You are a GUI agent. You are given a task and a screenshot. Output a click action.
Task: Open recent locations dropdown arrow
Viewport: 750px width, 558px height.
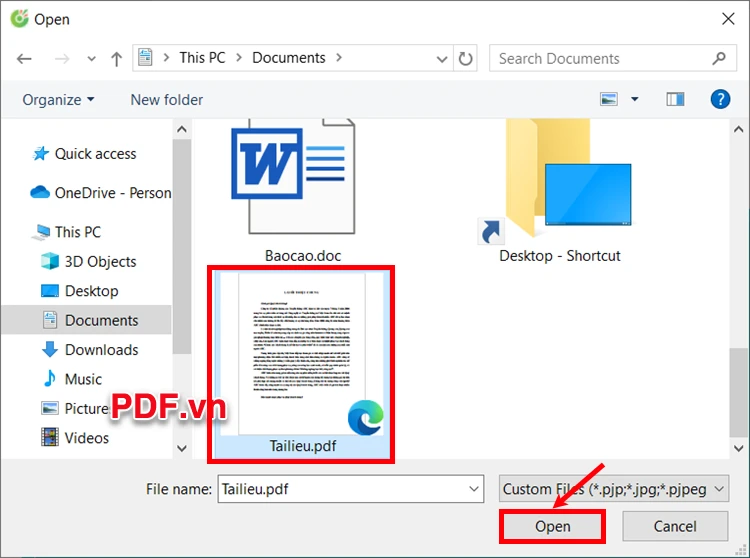(x=91, y=59)
